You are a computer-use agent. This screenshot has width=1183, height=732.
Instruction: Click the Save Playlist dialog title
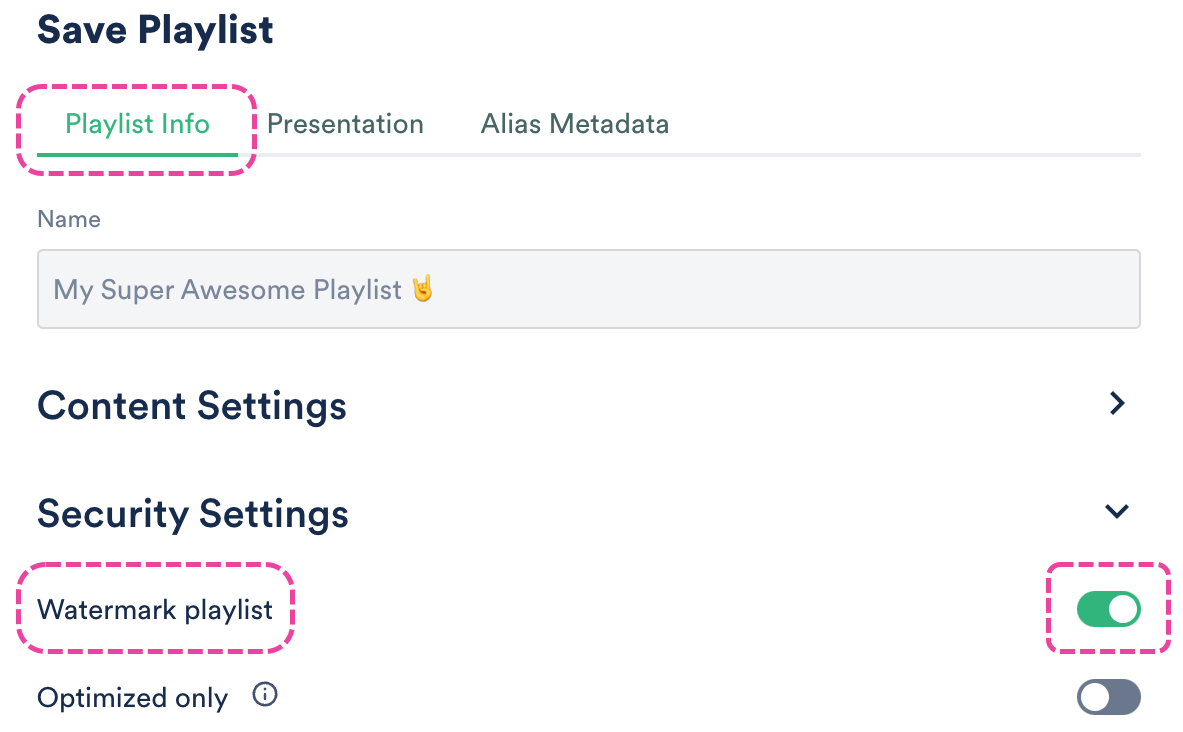click(x=155, y=29)
